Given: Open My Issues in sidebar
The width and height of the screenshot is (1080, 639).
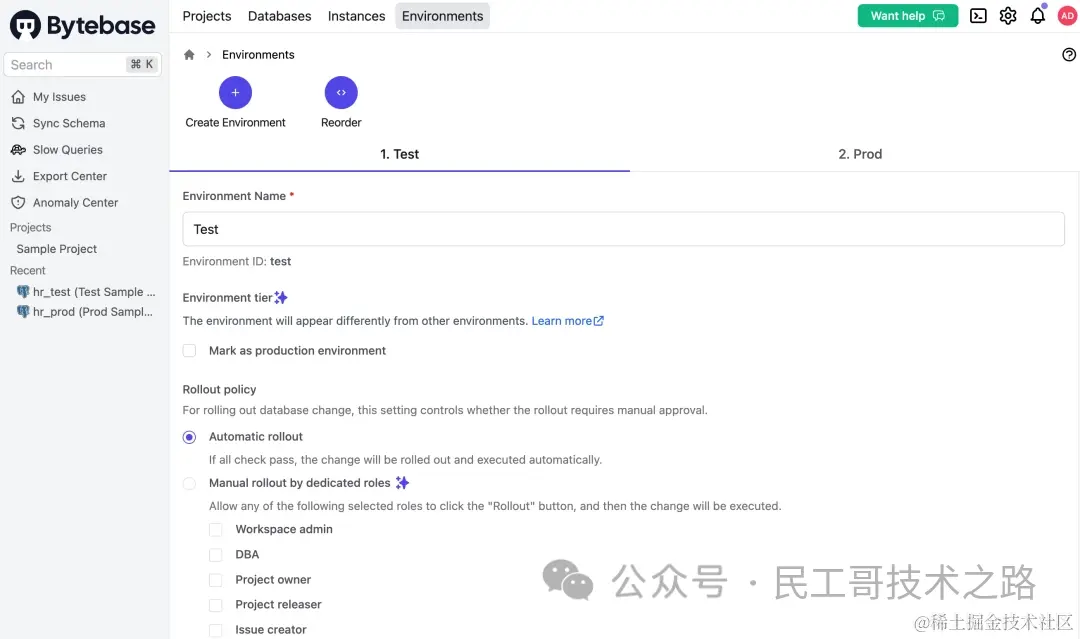Looking at the screenshot, I should pyautogui.click(x=59, y=97).
